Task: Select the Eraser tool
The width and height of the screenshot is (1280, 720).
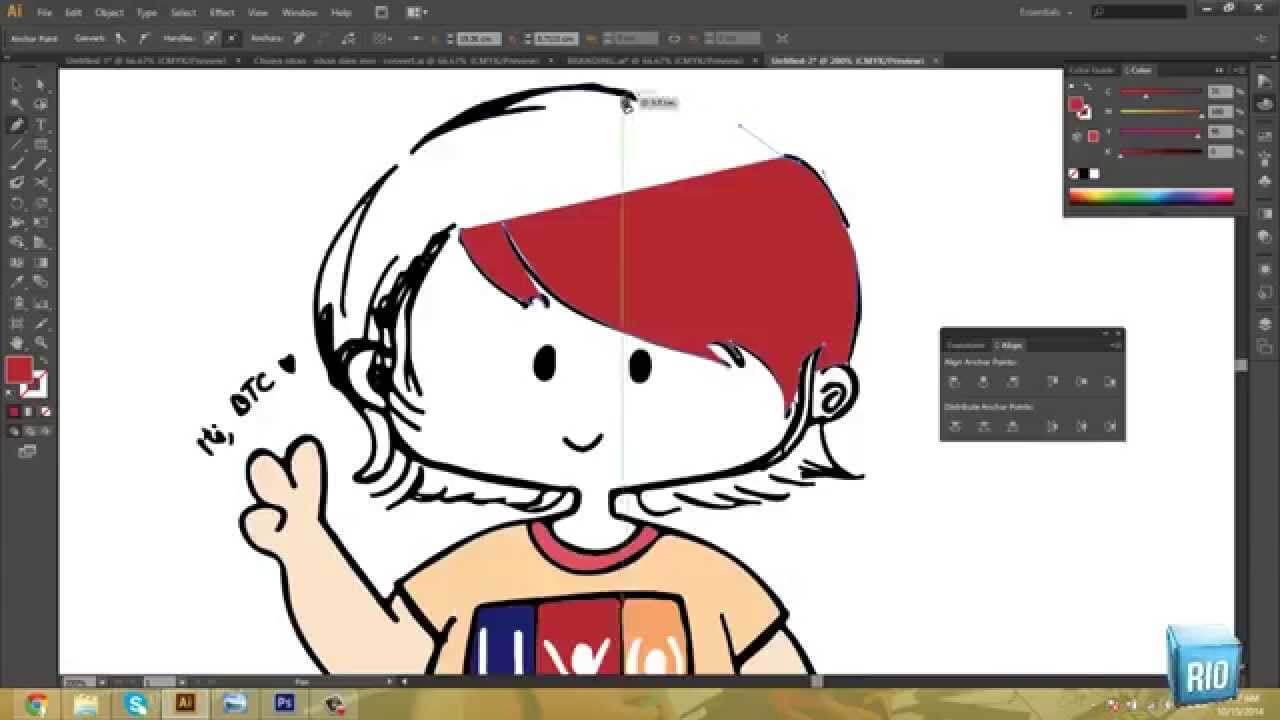Action: pos(41,183)
